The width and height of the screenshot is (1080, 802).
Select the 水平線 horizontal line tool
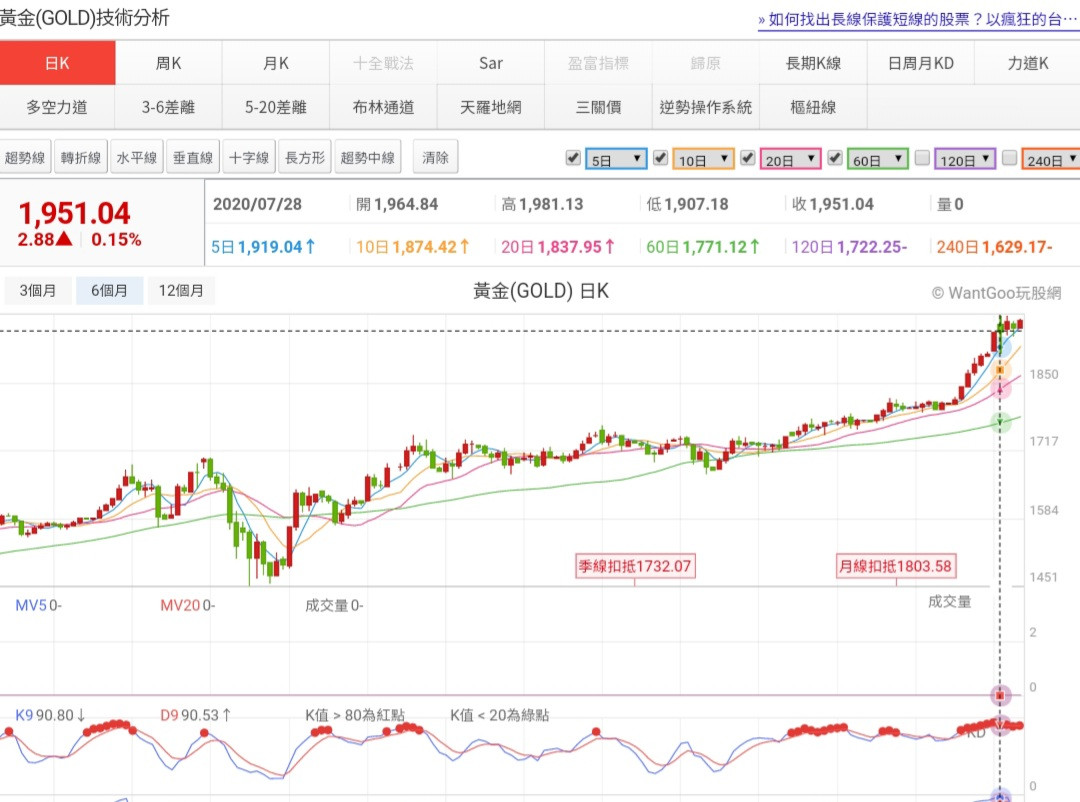[x=137, y=158]
